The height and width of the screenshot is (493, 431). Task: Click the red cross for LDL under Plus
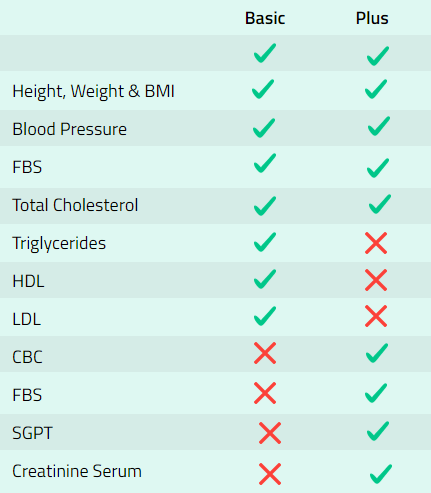pos(376,316)
